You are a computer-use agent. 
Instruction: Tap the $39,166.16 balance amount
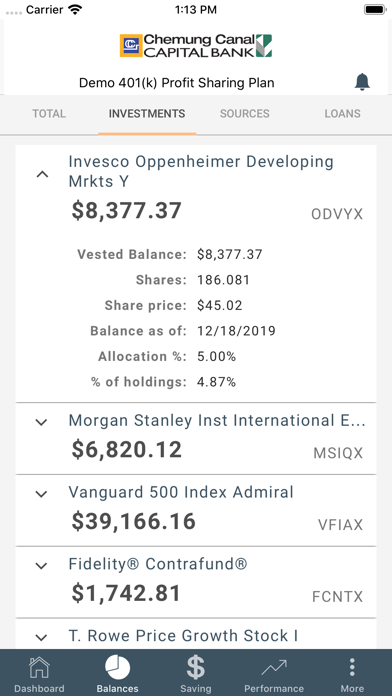(134, 522)
